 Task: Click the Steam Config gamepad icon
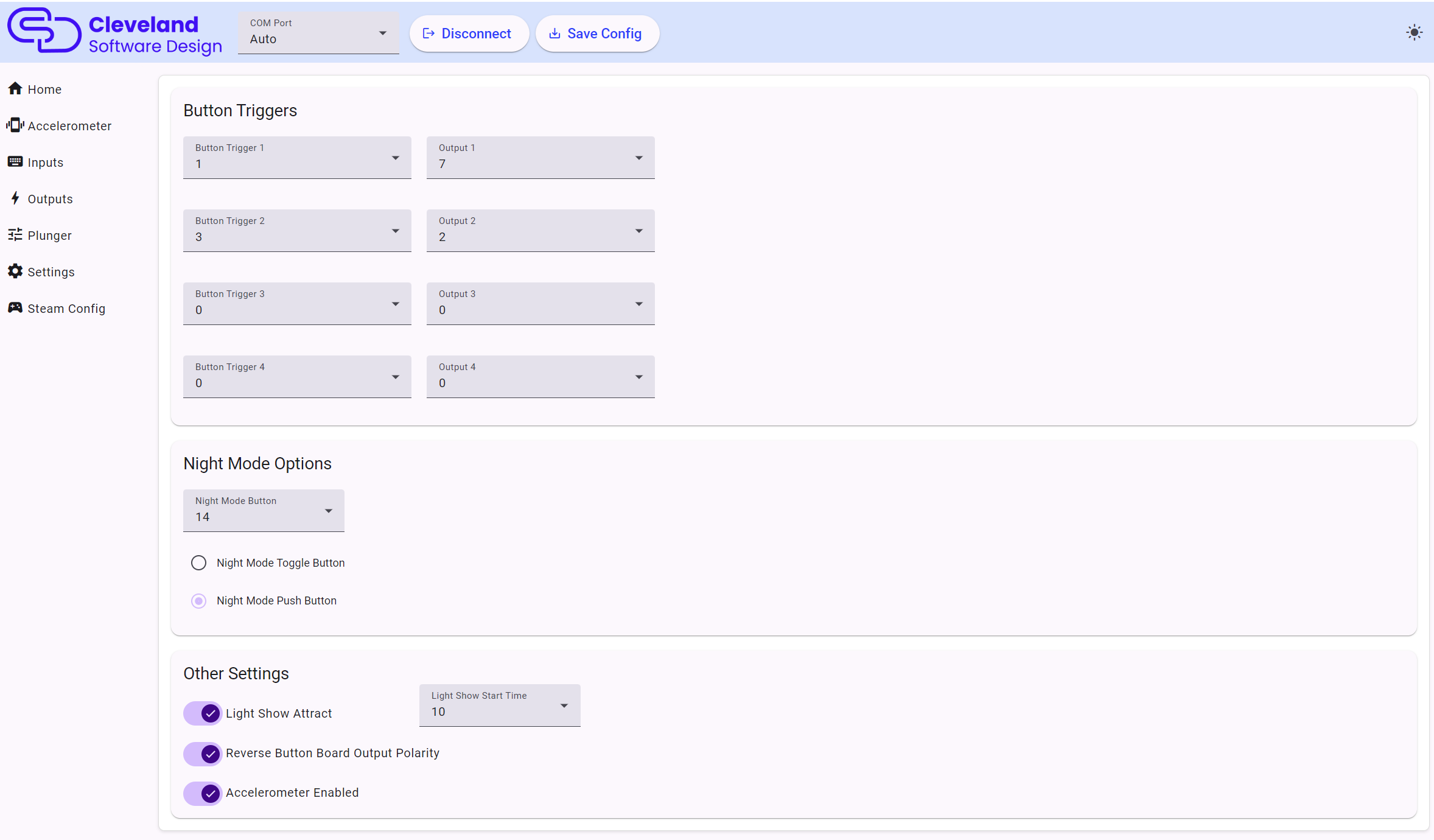click(x=15, y=308)
